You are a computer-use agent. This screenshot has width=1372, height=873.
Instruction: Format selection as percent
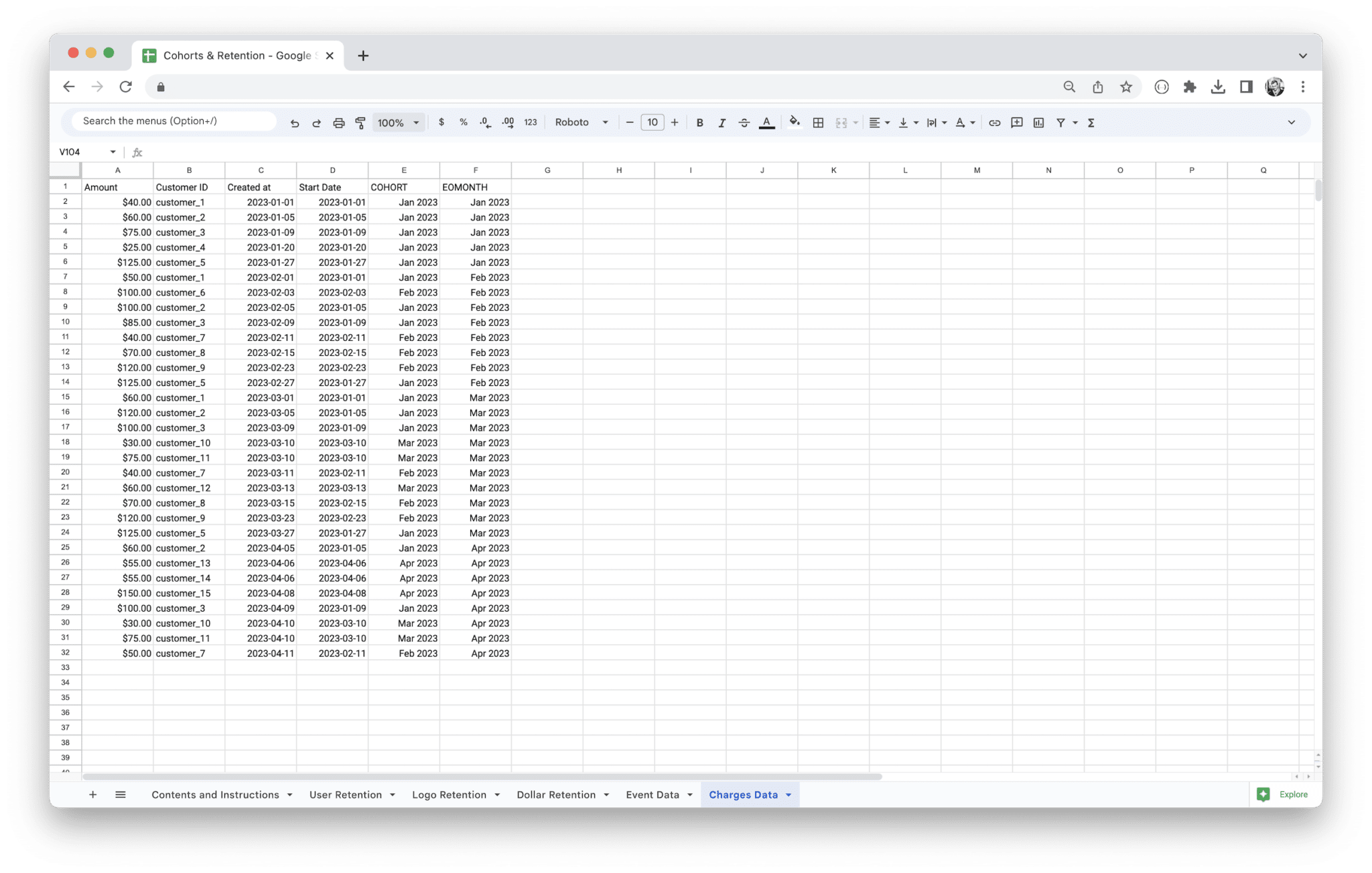pos(463,122)
